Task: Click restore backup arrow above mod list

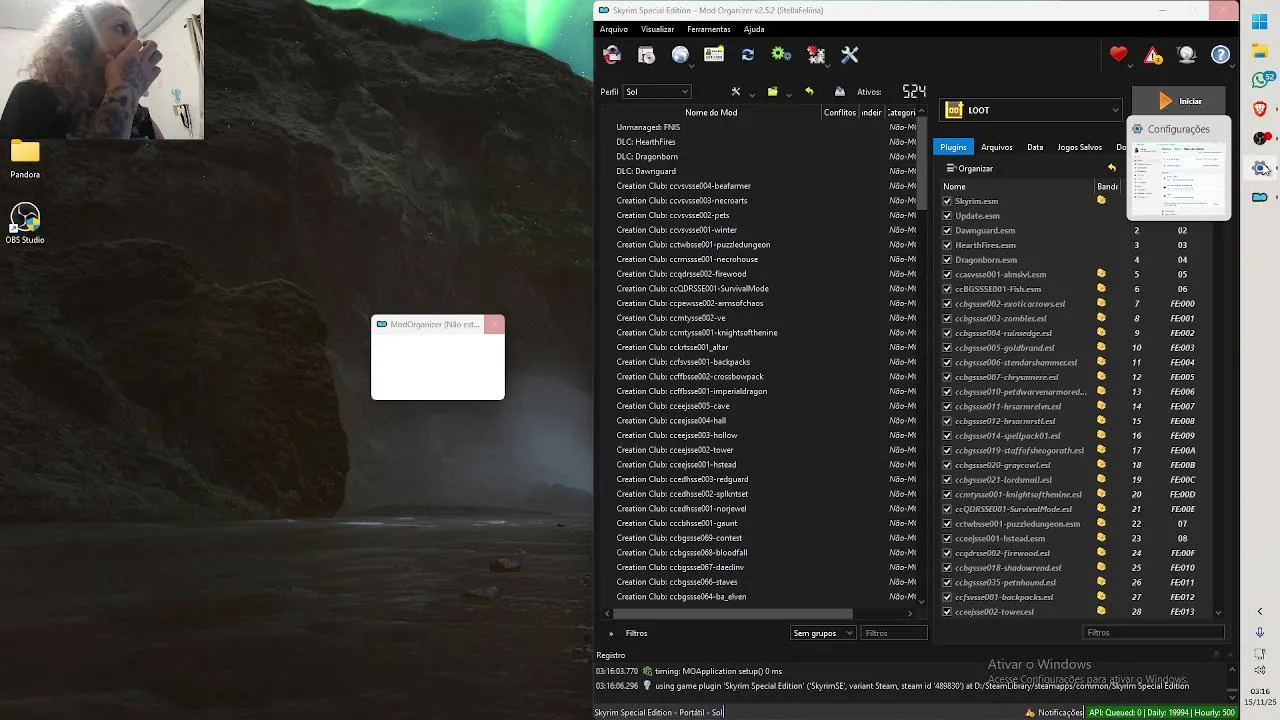Action: 809,91
